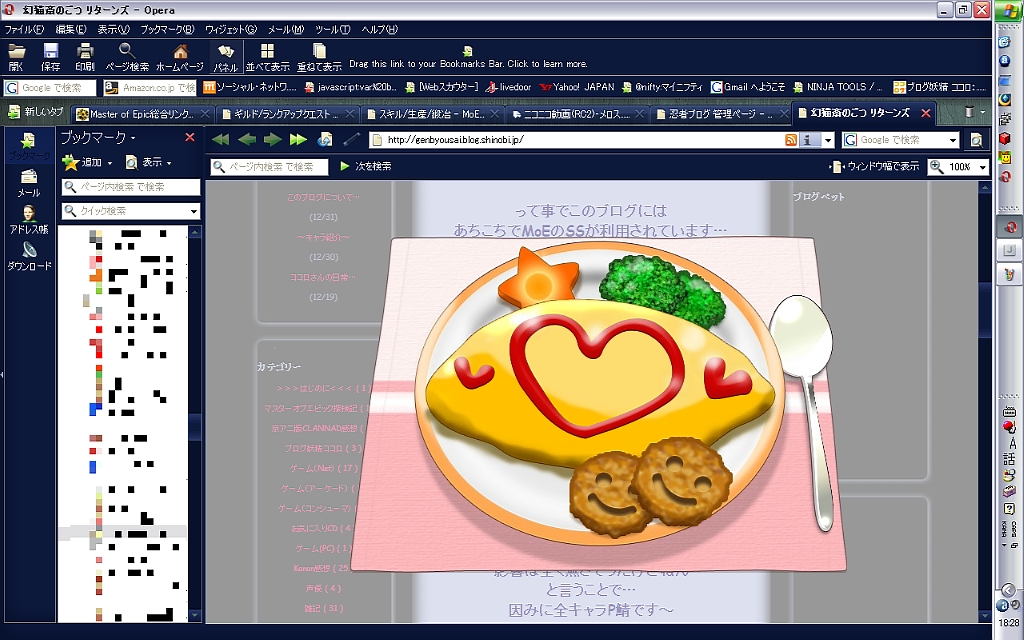Open ソーシャル・ネットワ... bookmark

point(249,87)
